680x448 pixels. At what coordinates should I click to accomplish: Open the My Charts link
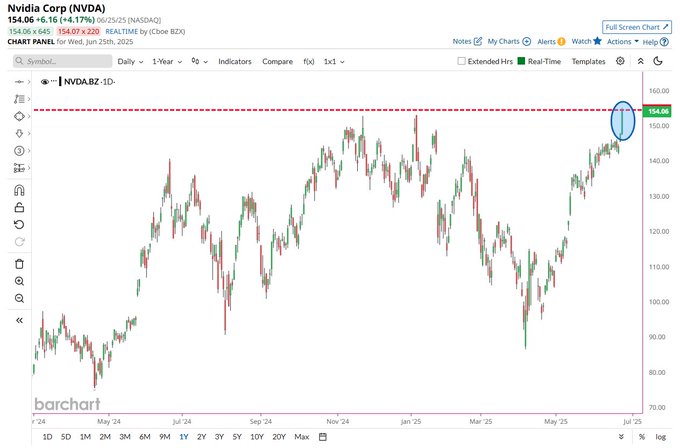click(x=509, y=41)
